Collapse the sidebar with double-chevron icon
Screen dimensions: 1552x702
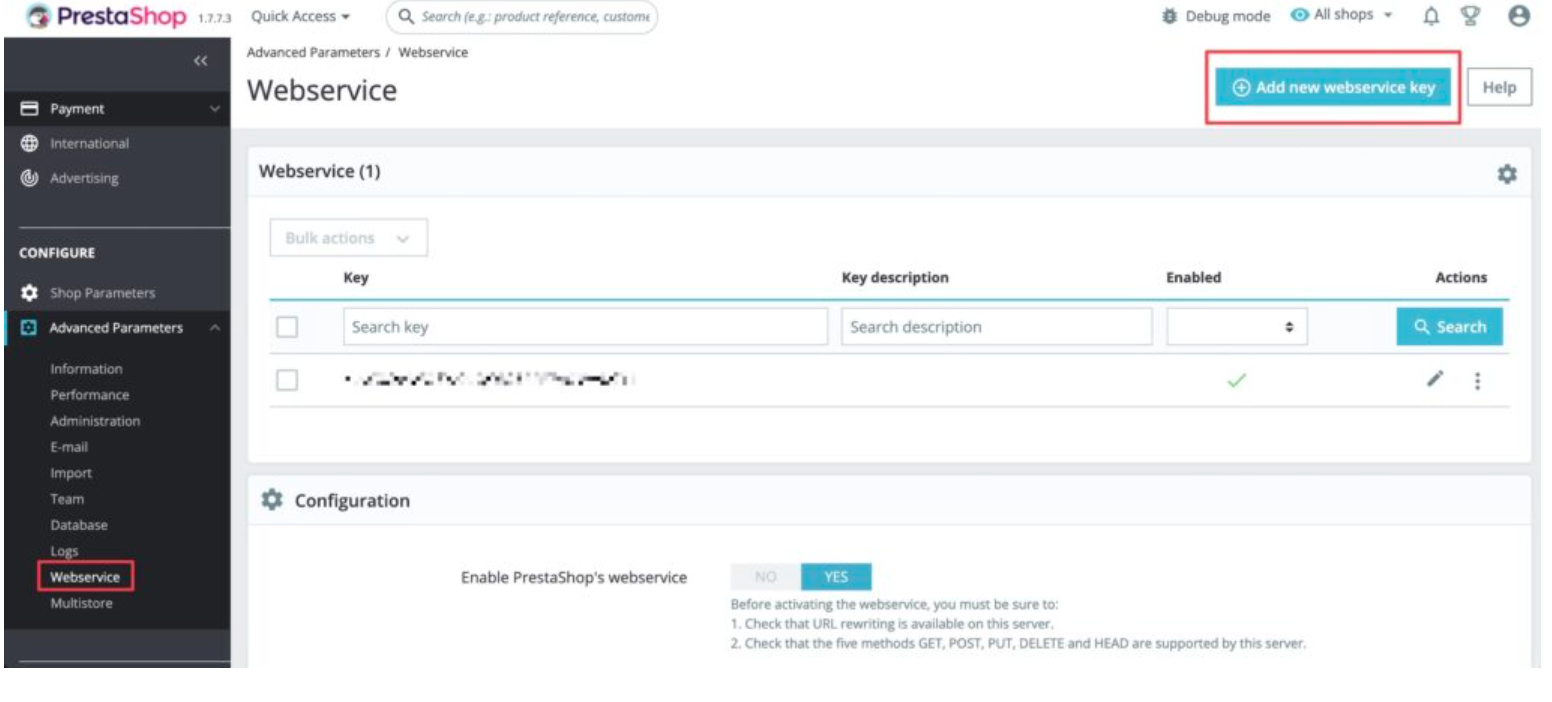click(x=201, y=62)
